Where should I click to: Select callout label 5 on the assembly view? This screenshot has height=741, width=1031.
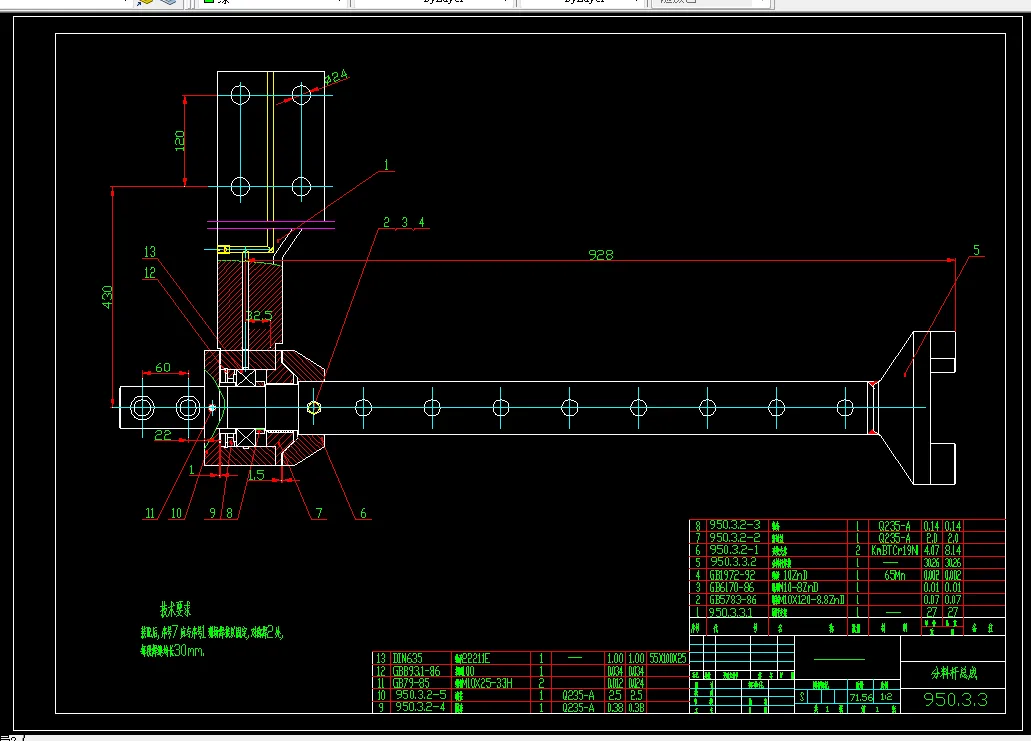click(976, 250)
